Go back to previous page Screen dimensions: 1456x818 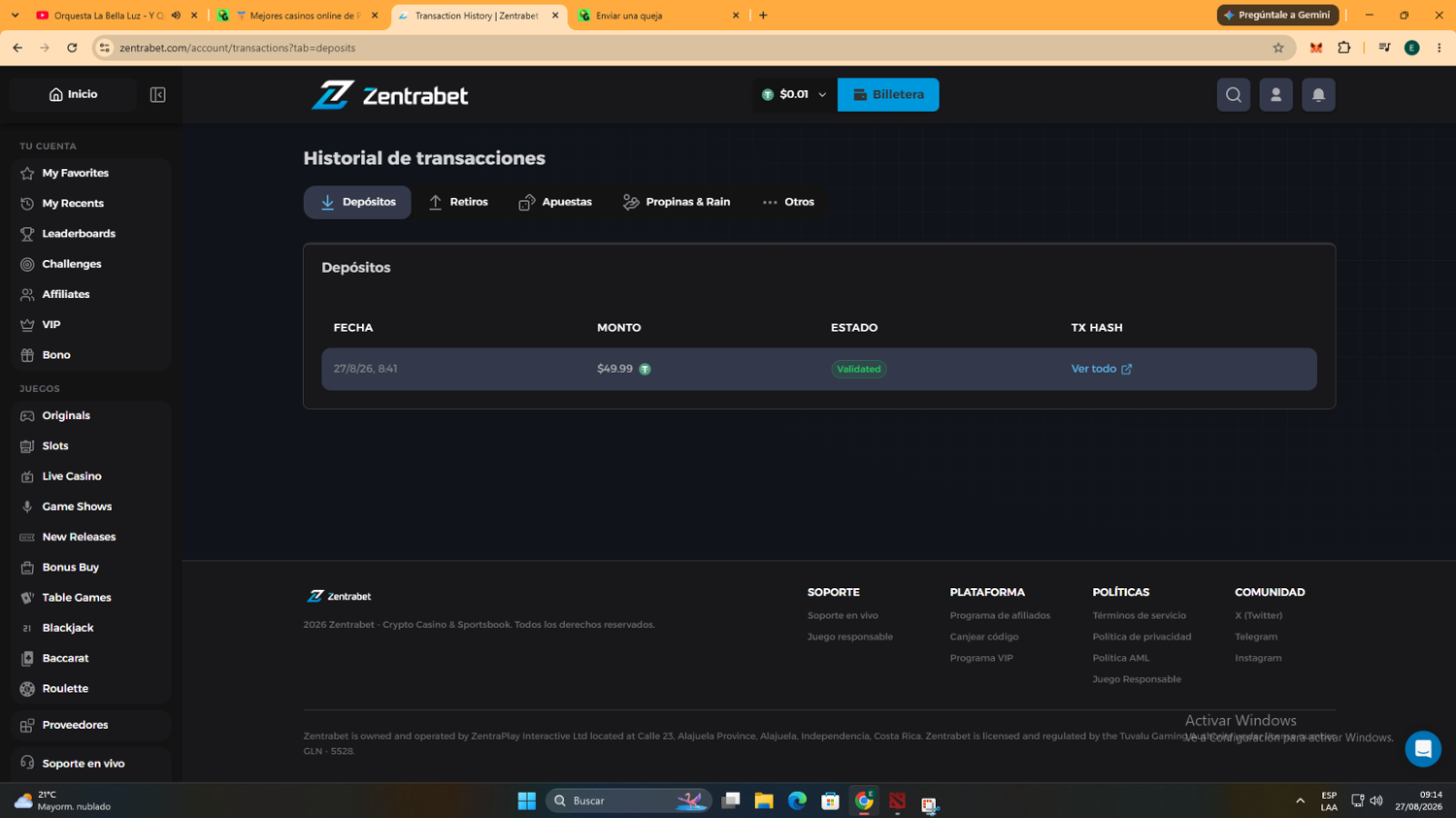(17, 48)
